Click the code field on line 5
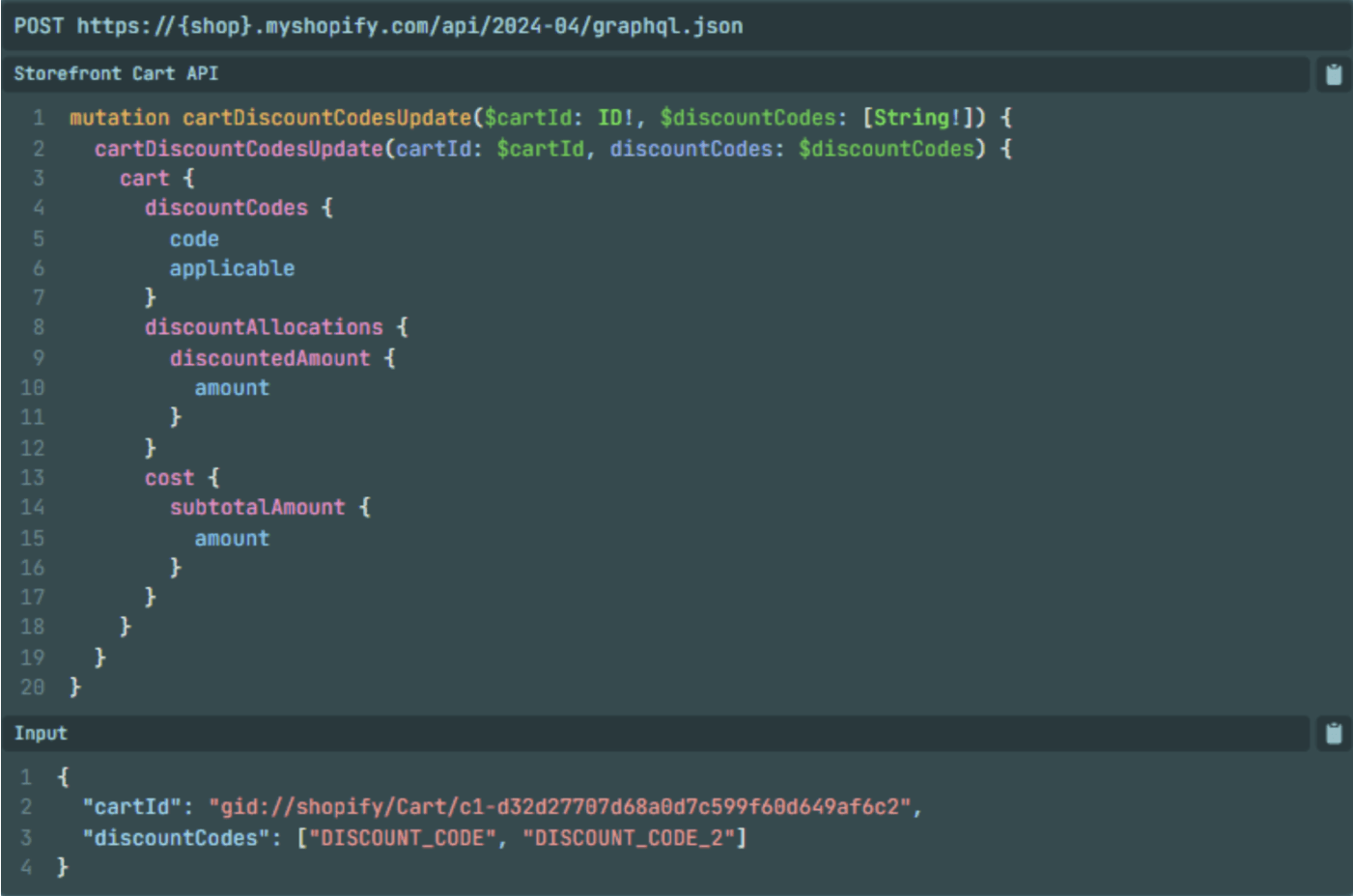This screenshot has width=1353, height=896. click(194, 238)
